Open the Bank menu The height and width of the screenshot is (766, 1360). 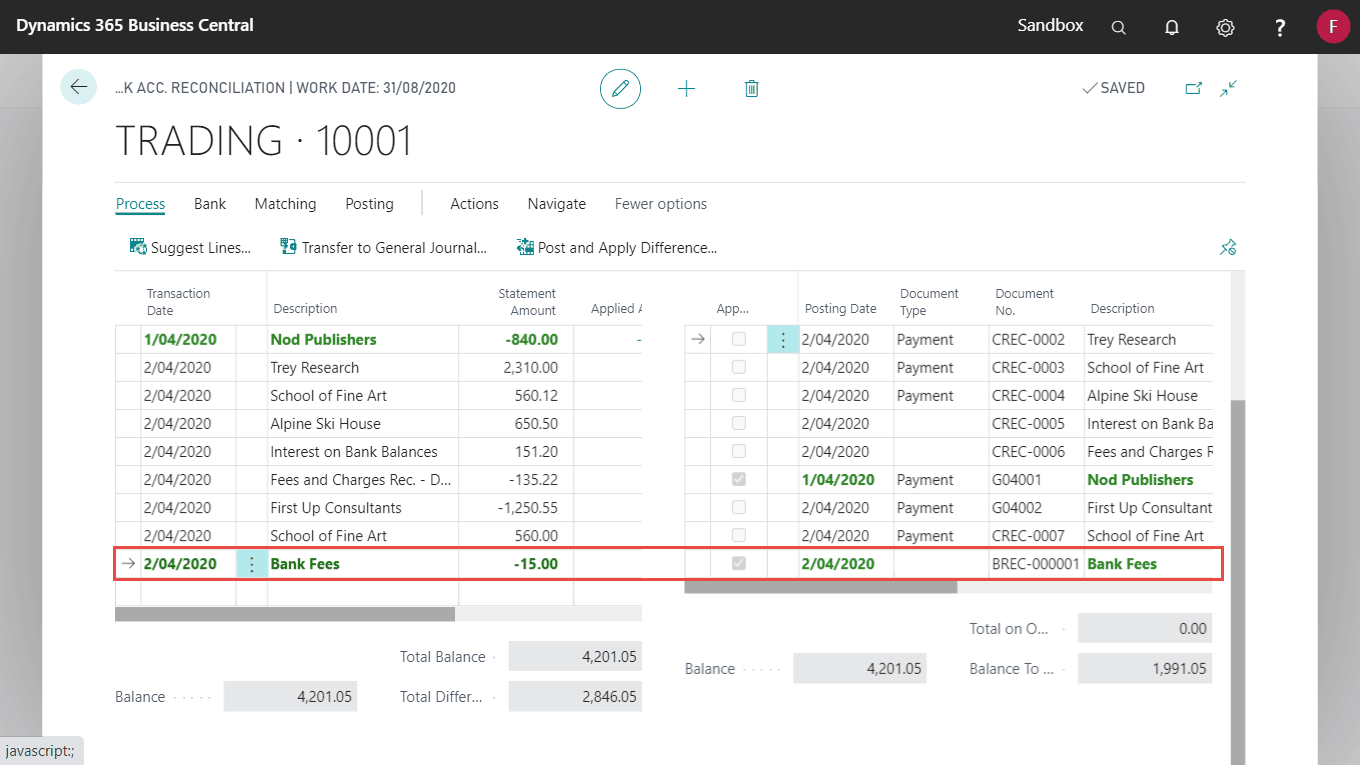(210, 204)
